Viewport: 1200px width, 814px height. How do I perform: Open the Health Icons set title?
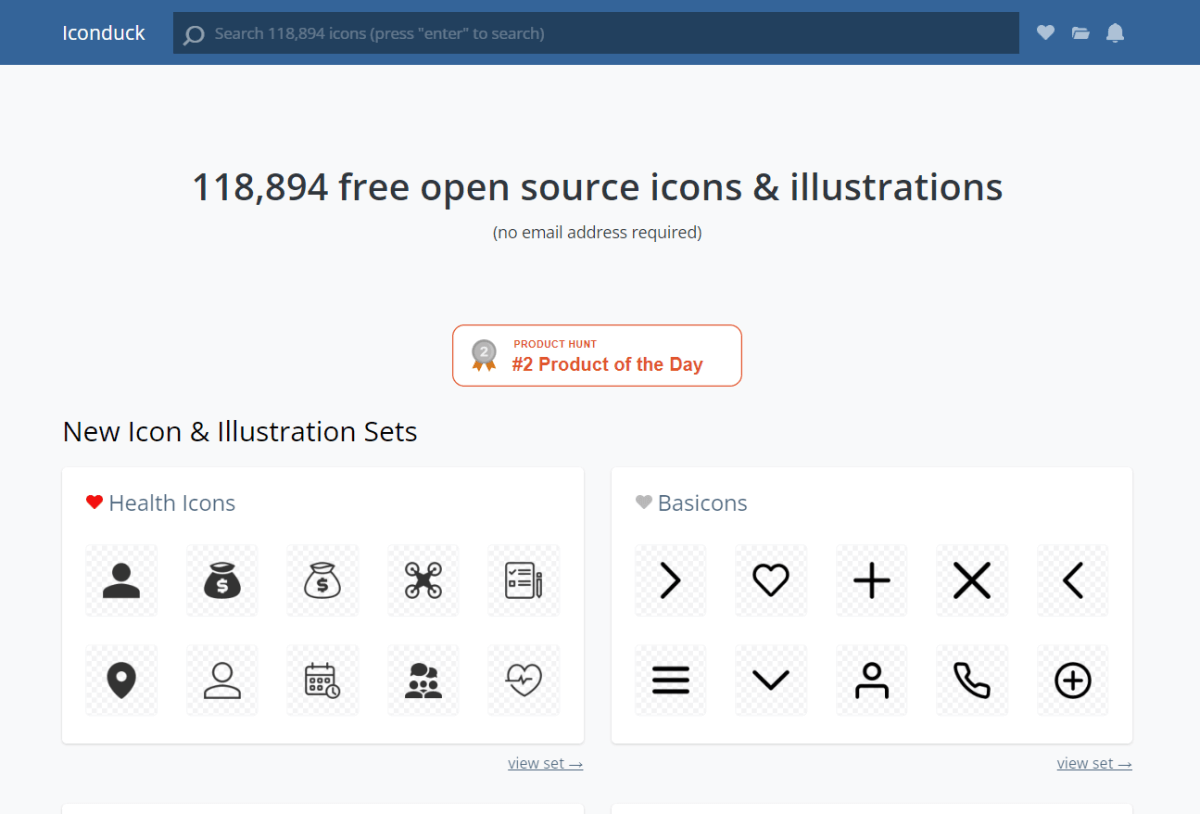coord(172,503)
